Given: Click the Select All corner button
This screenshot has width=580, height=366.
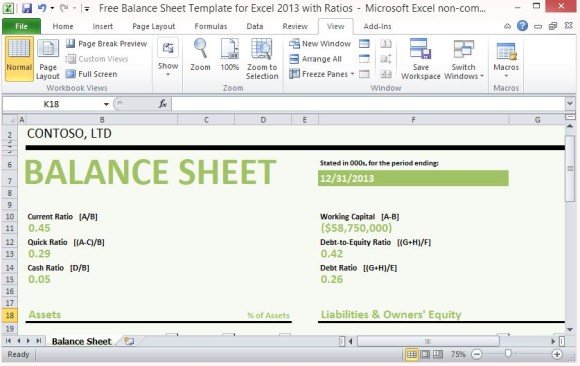Looking at the screenshot, I should 10,120.
